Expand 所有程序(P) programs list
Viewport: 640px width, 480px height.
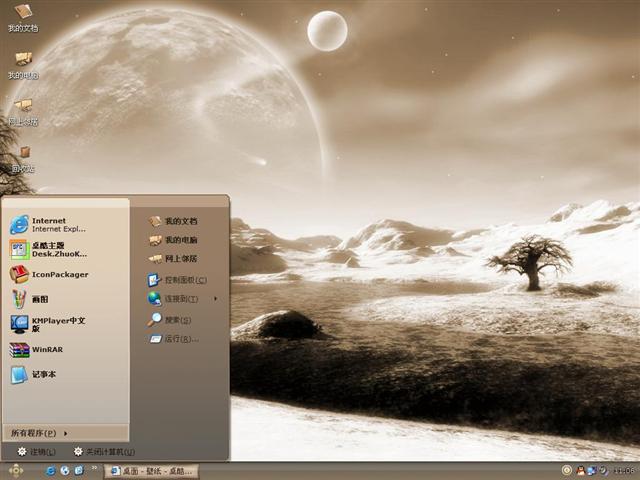coord(40,433)
